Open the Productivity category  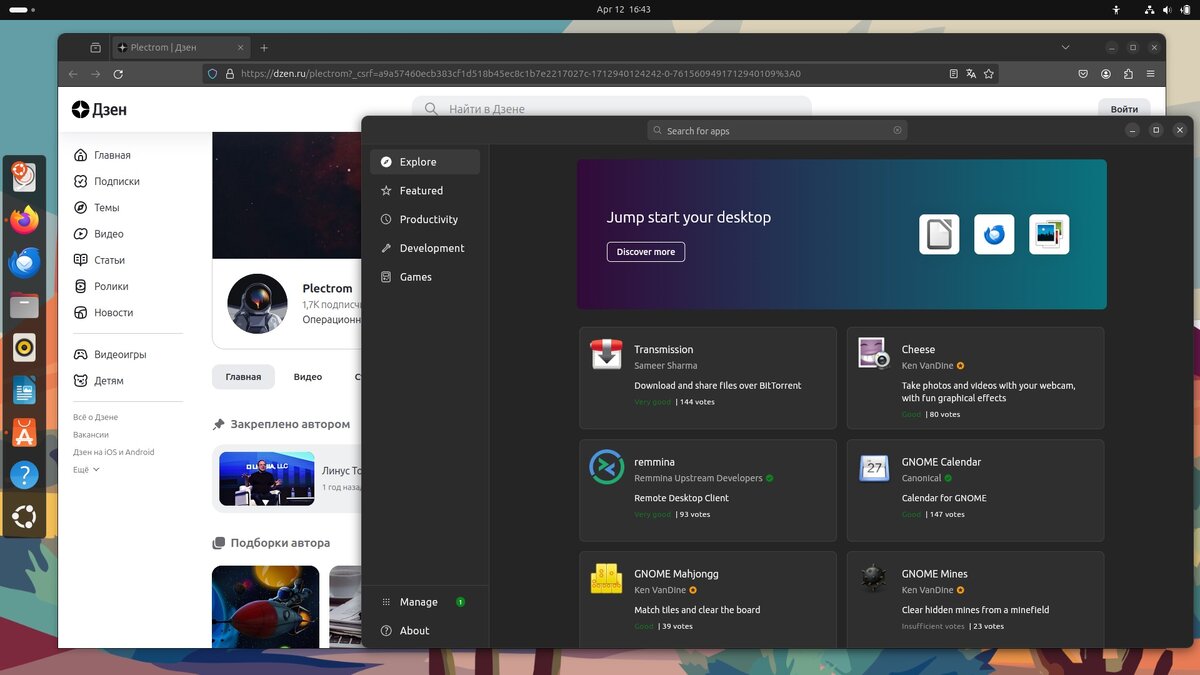click(425, 220)
